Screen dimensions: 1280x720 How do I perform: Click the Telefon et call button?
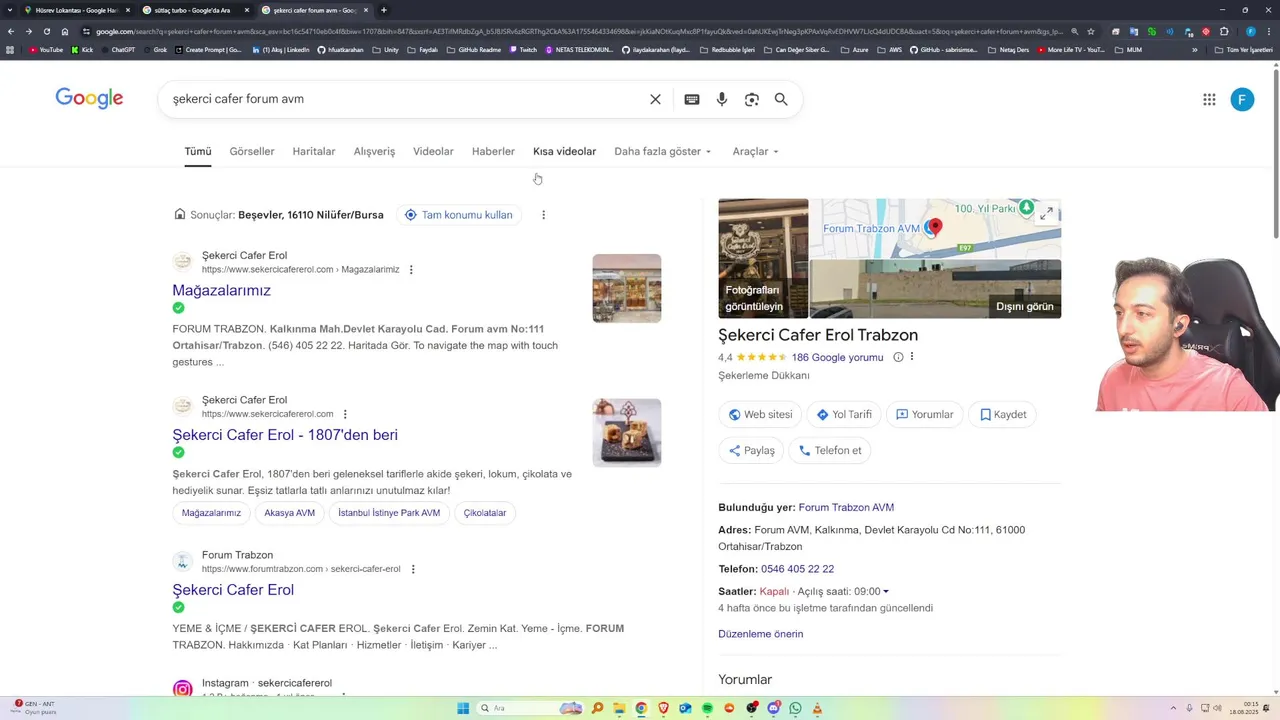pos(830,451)
